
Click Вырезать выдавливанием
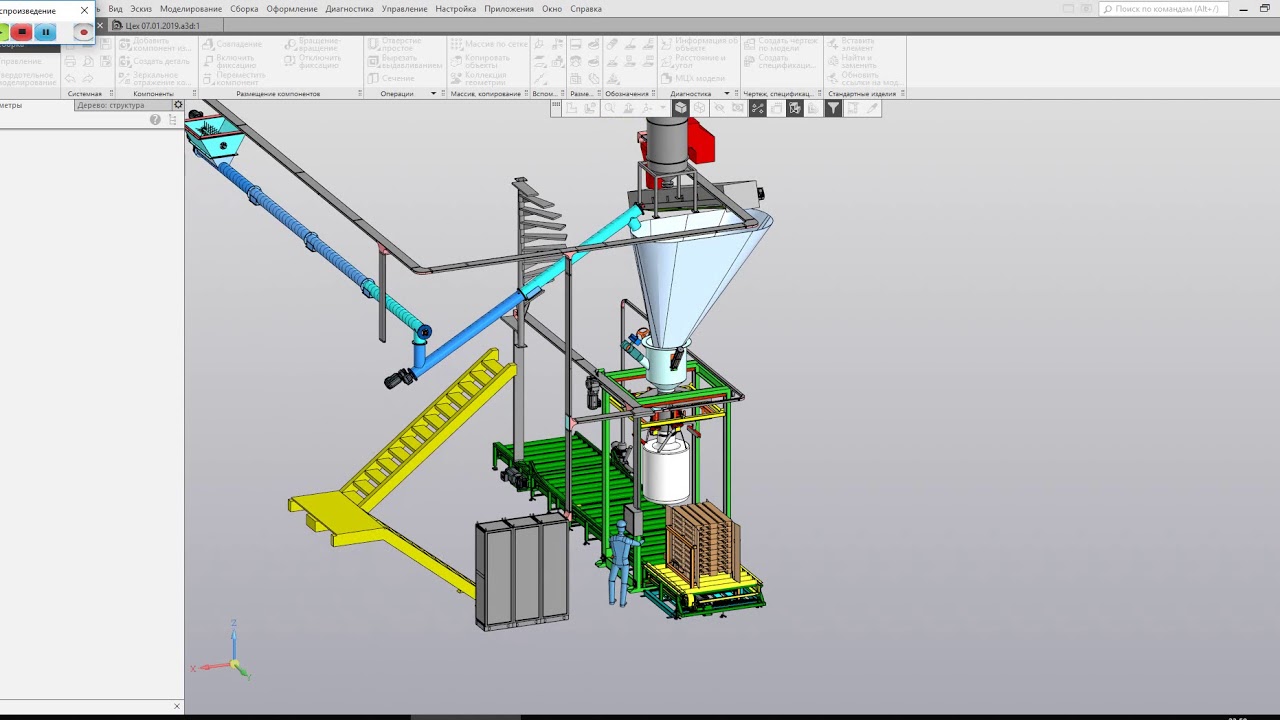pyautogui.click(x=405, y=61)
